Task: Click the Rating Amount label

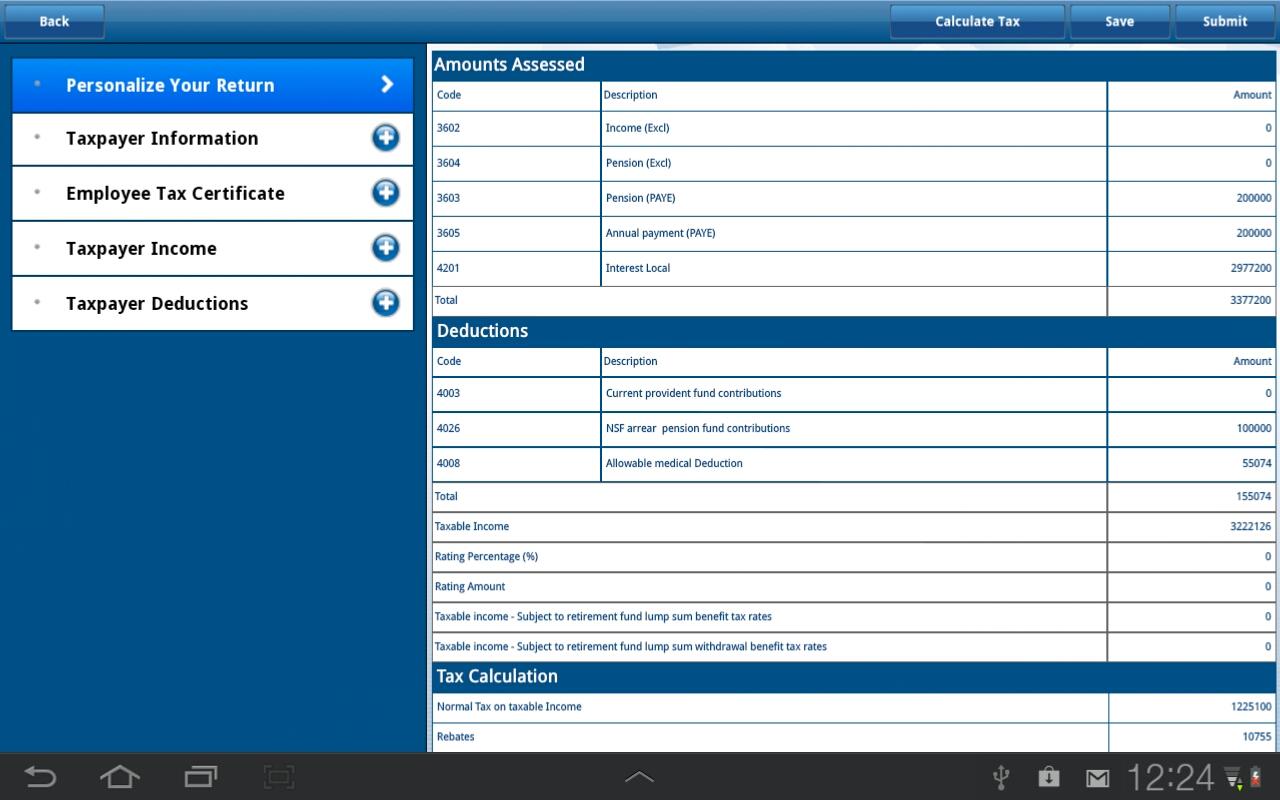Action: [x=470, y=586]
